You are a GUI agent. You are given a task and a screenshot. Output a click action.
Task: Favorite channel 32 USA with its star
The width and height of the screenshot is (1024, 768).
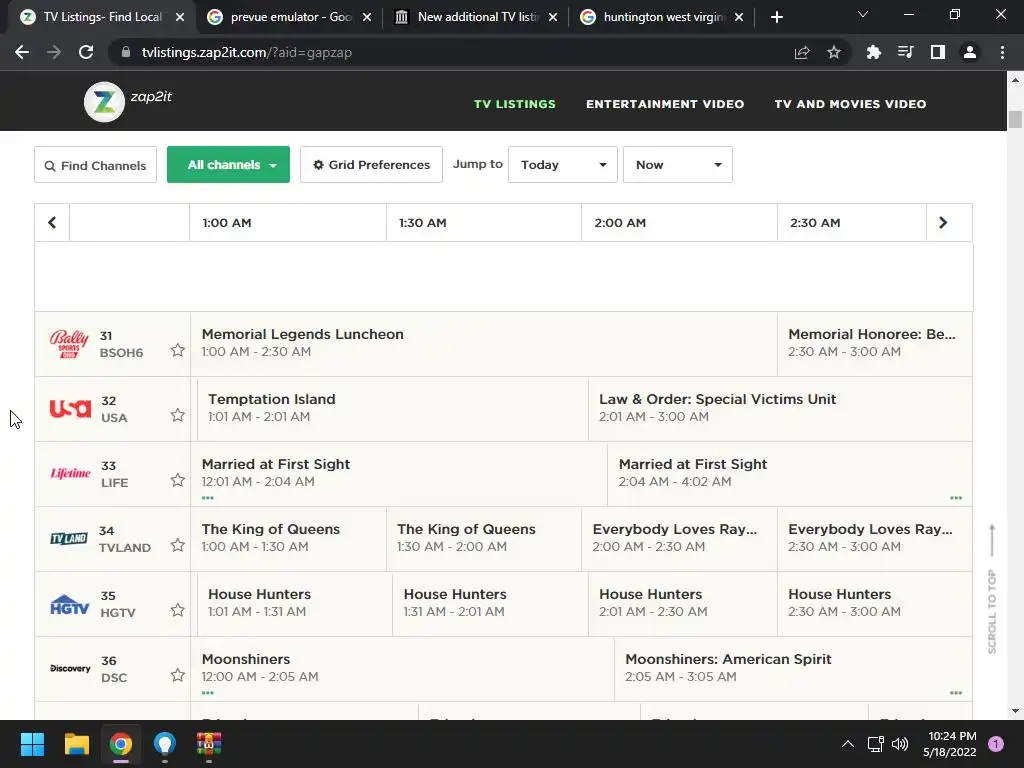(x=178, y=415)
